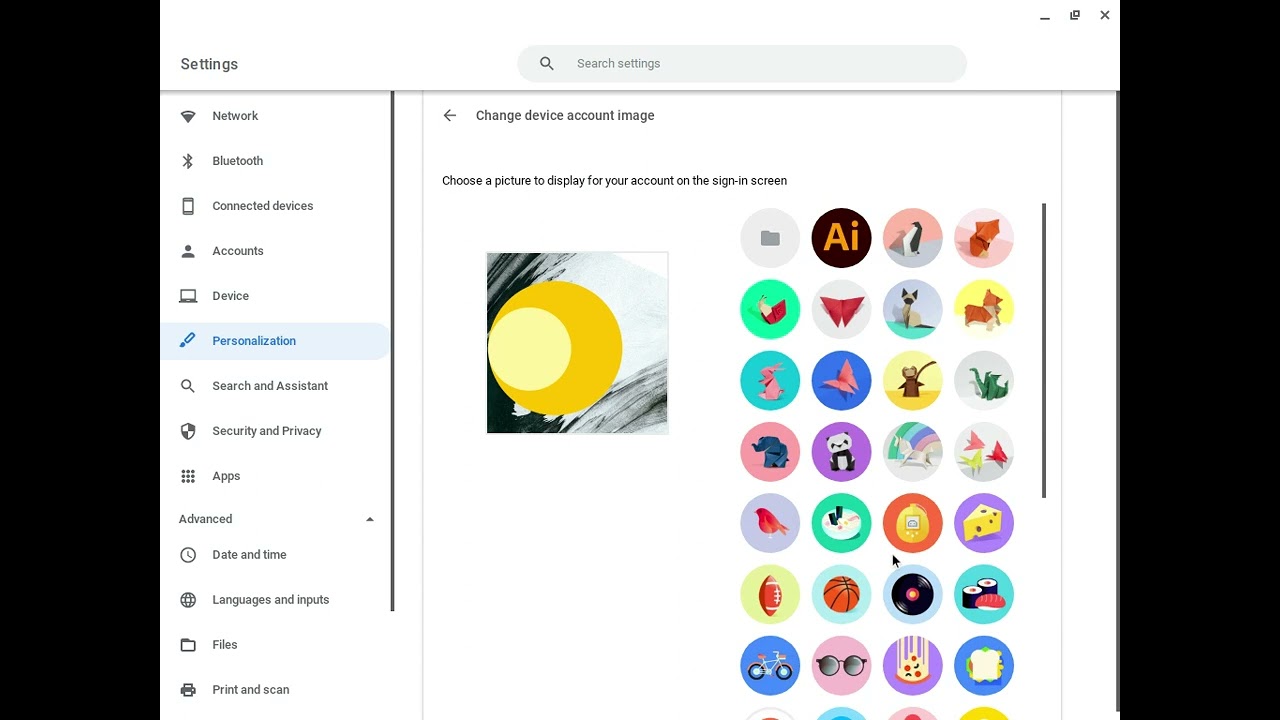1280x720 pixels.
Task: Choose the sunglasses avatar
Action: 841,666
